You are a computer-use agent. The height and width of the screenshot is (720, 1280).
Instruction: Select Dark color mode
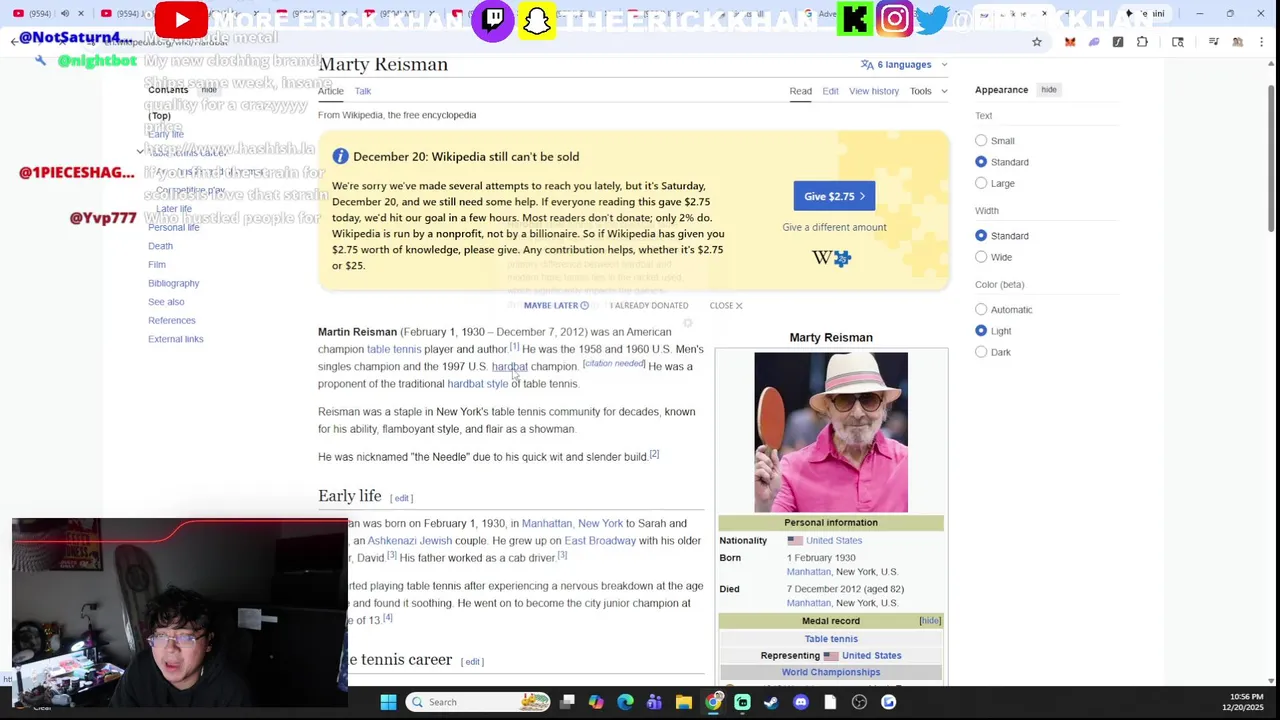click(x=981, y=352)
